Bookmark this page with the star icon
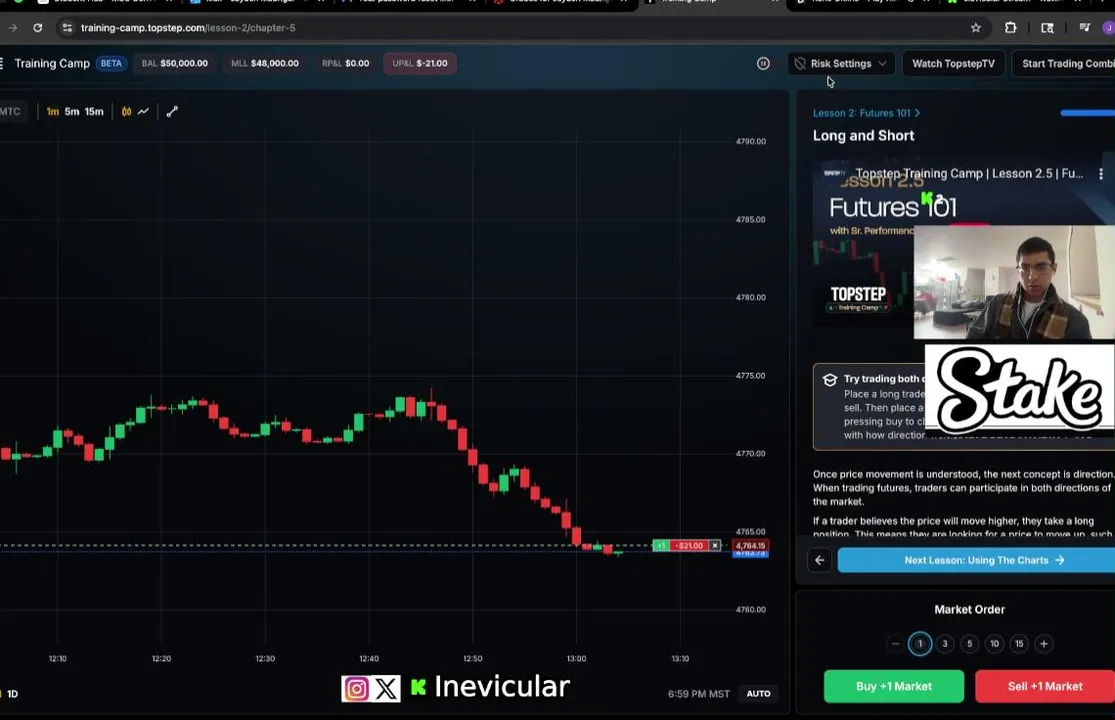1115x720 pixels. 976,28
